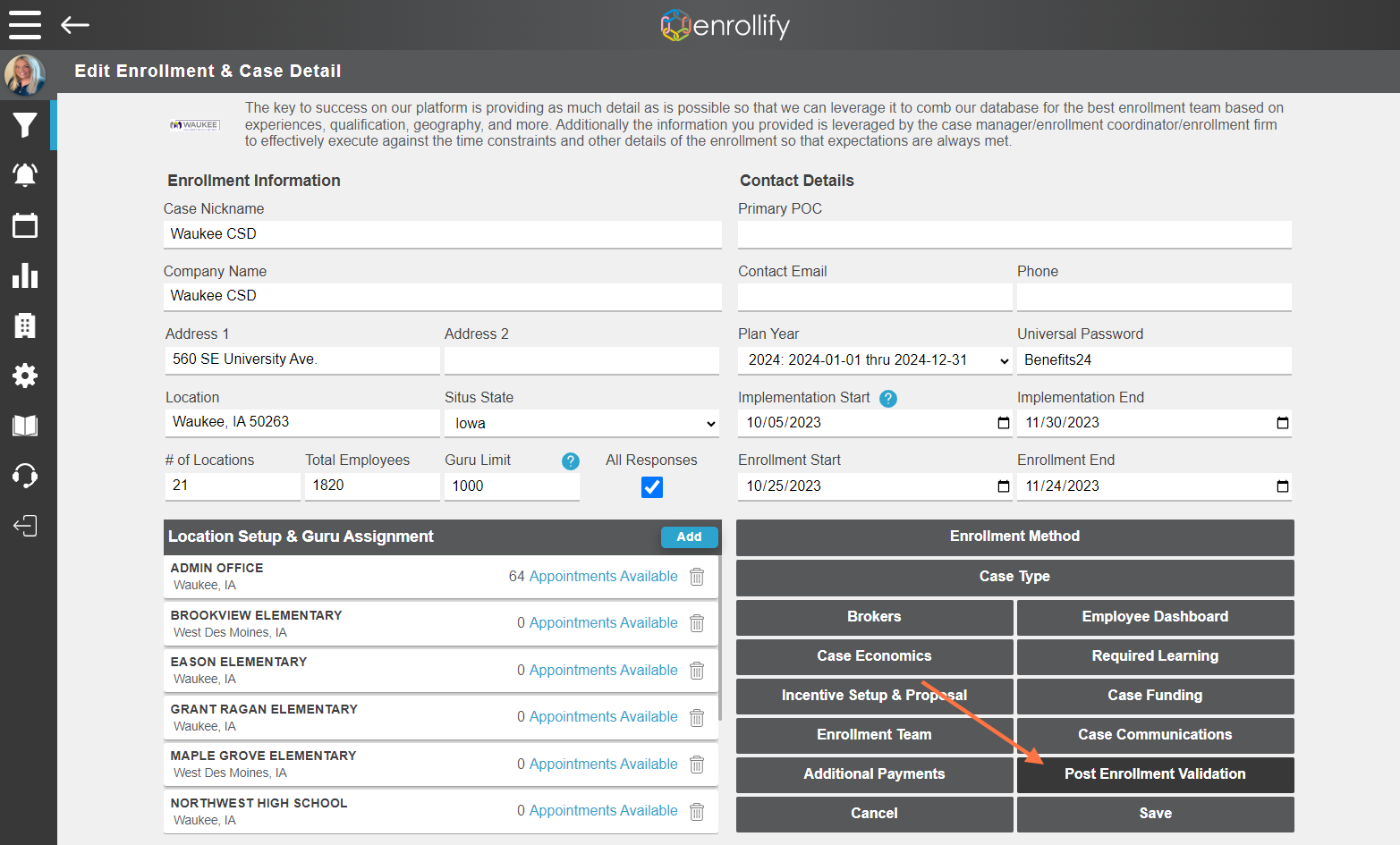
Task: Save the enrollment case
Action: (1156, 814)
